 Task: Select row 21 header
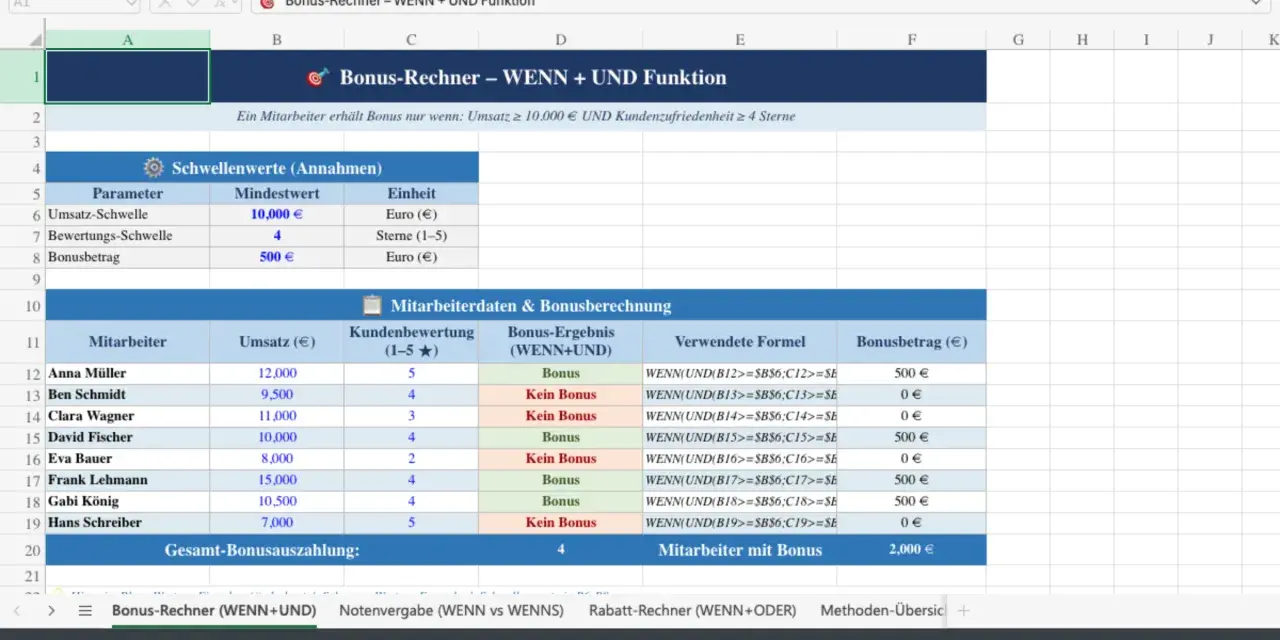pos(23,576)
